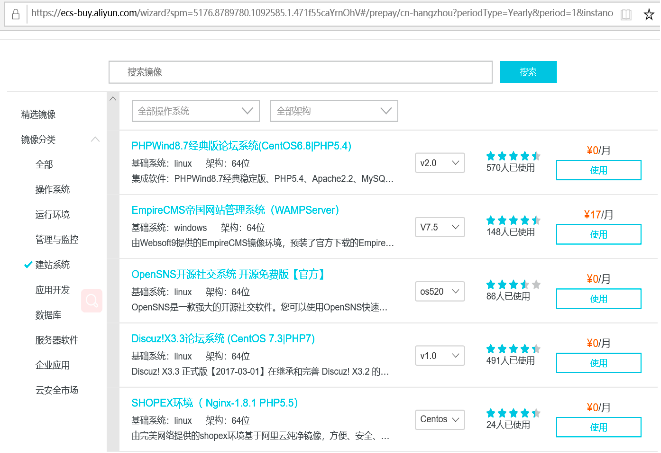
Task: Click the ¥0/月 price for PHPWind8.7
Action: [x=598, y=150]
